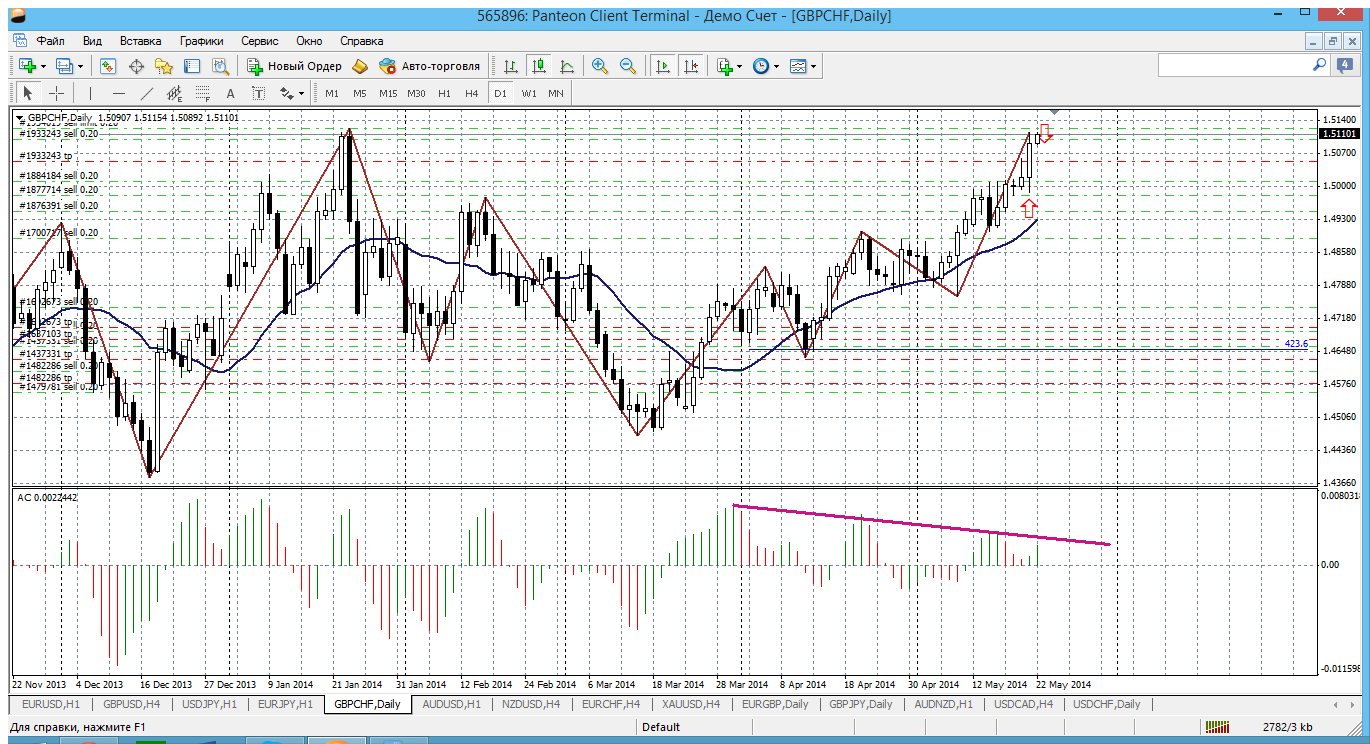
Task: Toggle Chart Shift option
Action: pyautogui.click(x=691, y=66)
